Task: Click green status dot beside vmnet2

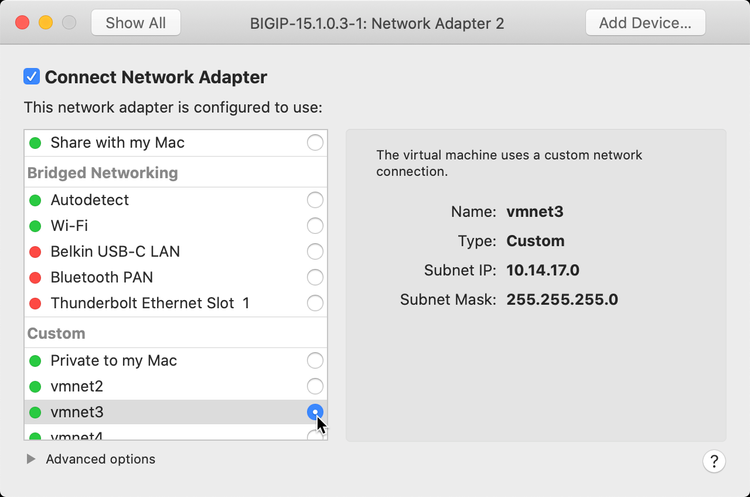Action: [35, 386]
